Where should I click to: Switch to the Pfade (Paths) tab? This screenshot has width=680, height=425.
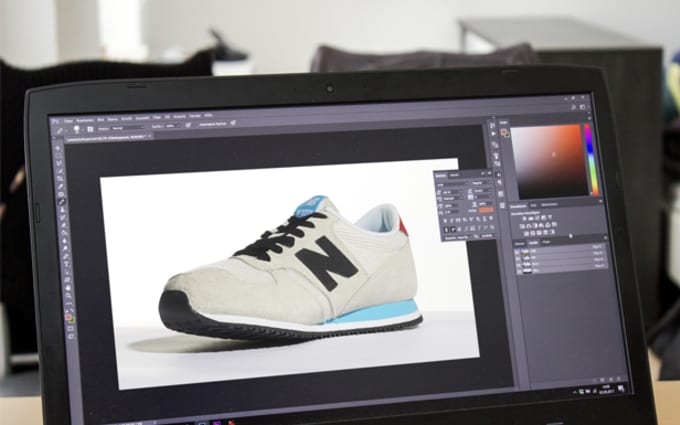coord(546,242)
